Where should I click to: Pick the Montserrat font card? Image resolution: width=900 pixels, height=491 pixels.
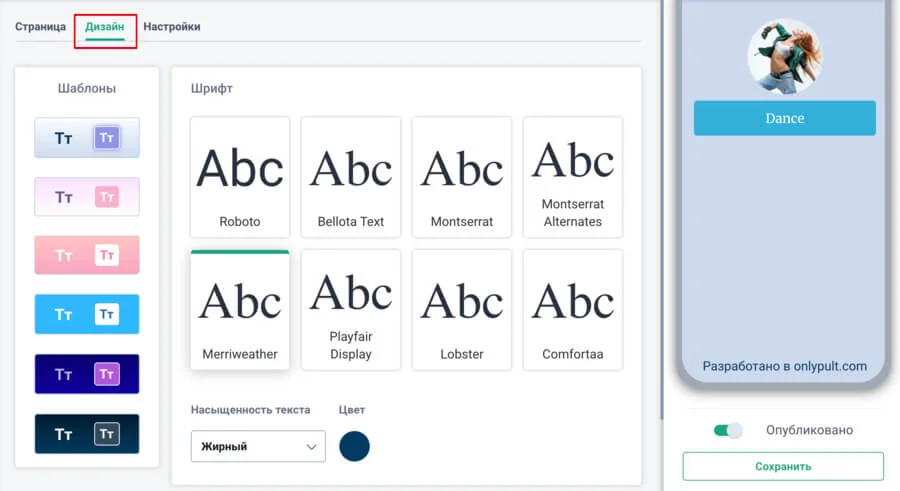click(461, 176)
